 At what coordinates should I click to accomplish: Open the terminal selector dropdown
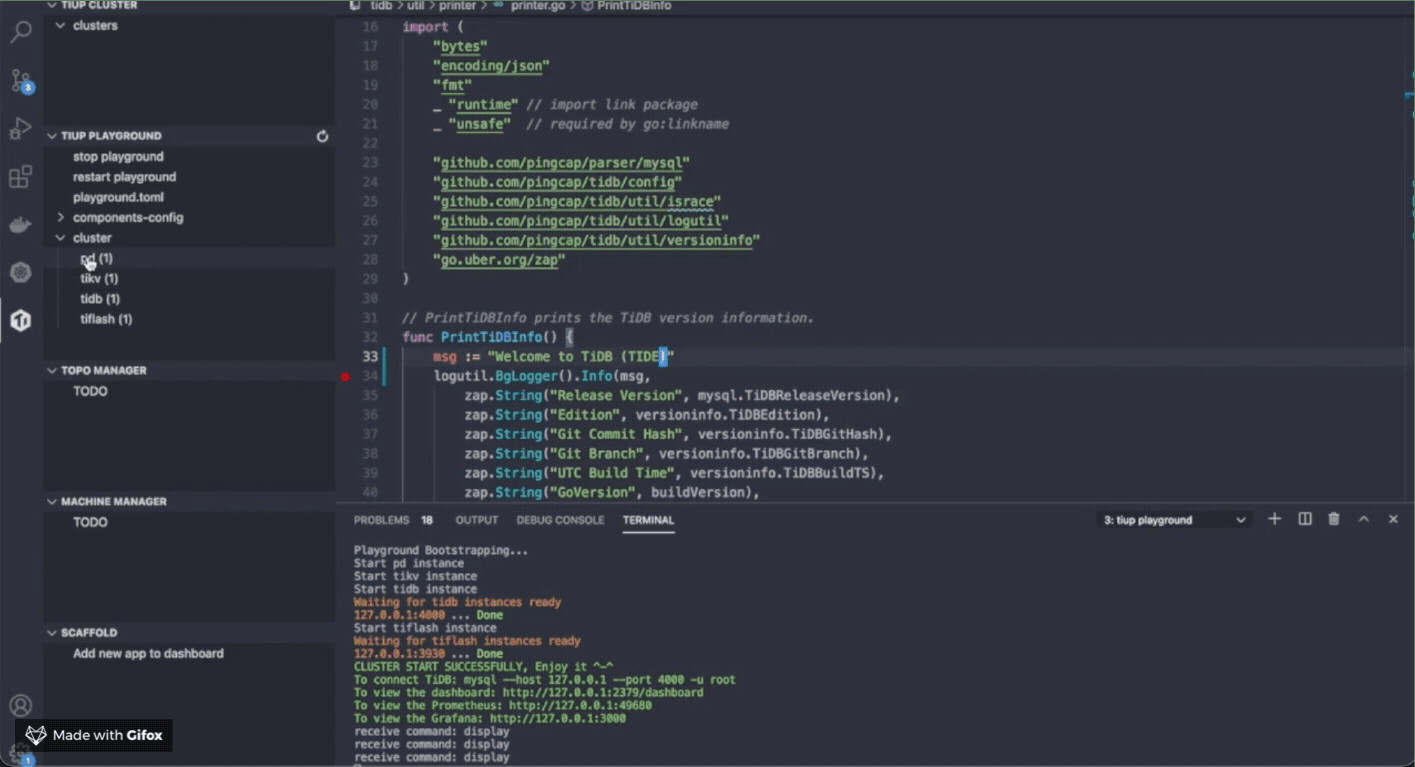click(x=1174, y=520)
